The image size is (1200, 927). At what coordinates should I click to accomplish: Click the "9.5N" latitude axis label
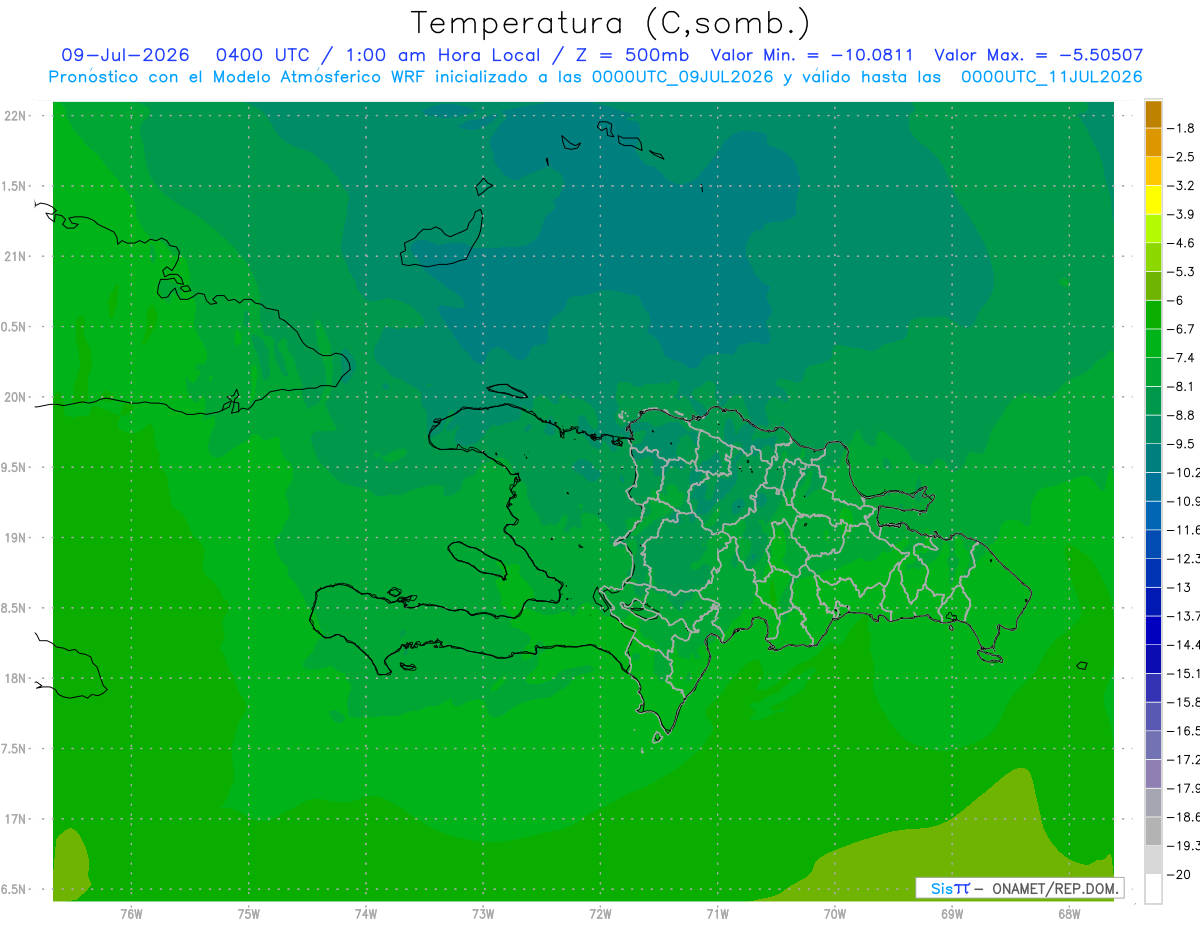coord(15,467)
